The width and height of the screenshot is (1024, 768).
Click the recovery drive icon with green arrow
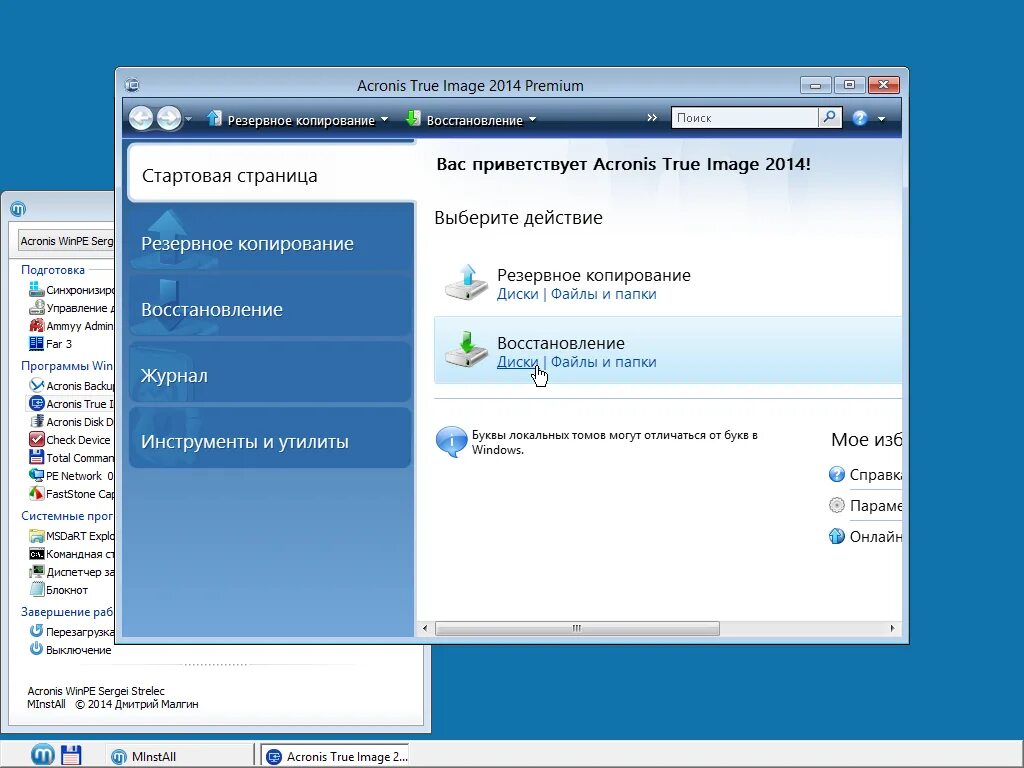(466, 349)
